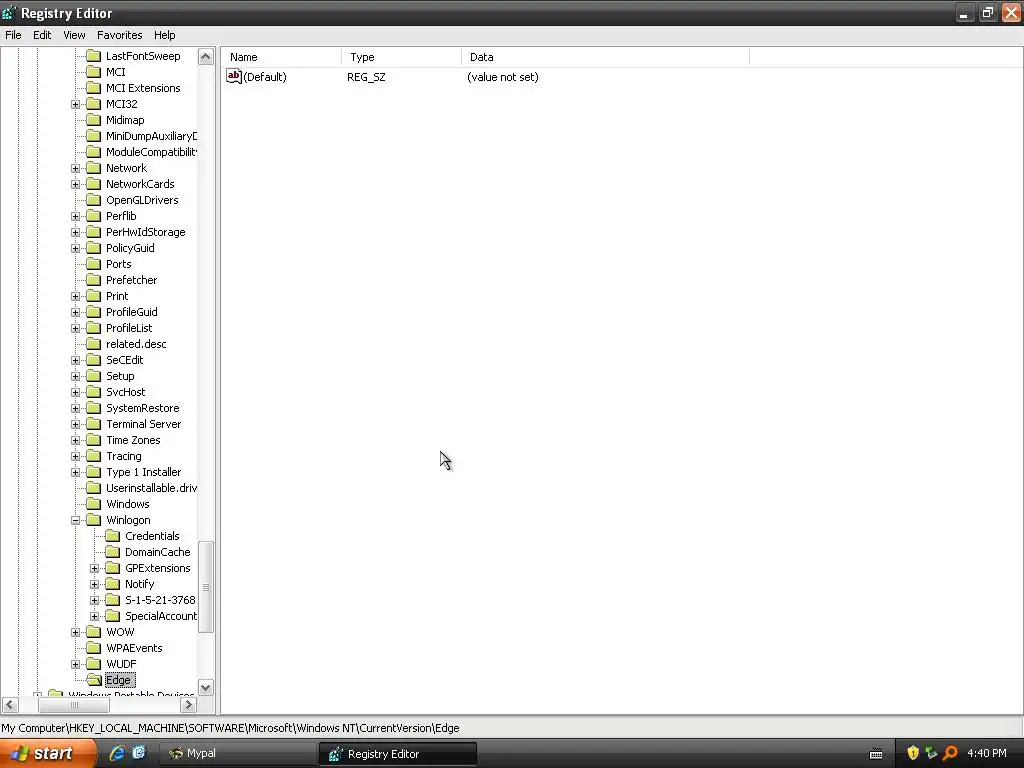Sort values by Type column header

(x=402, y=57)
